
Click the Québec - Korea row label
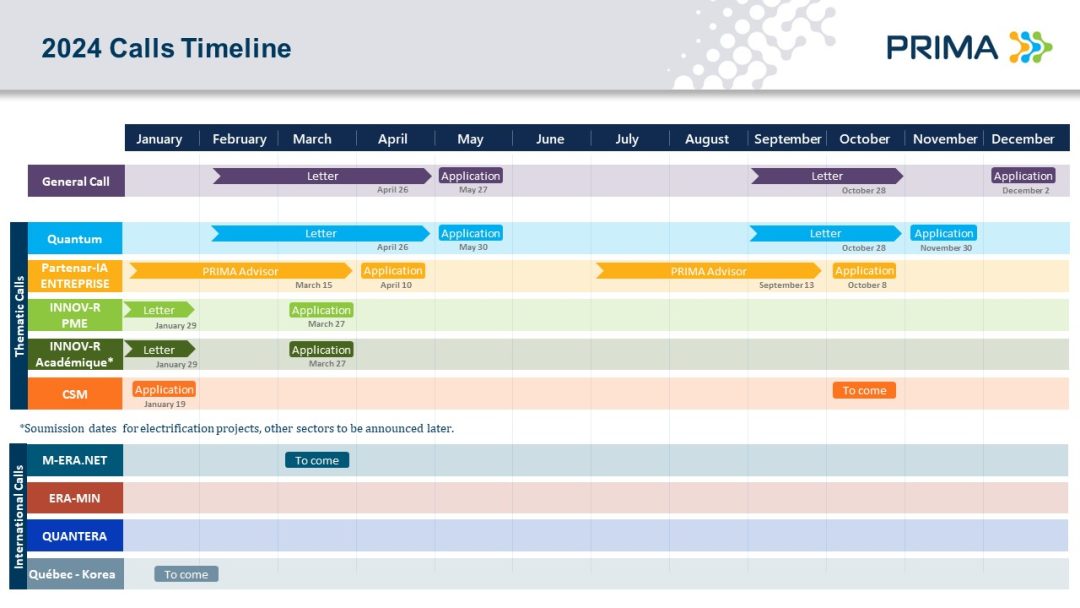pyautogui.click(x=76, y=574)
